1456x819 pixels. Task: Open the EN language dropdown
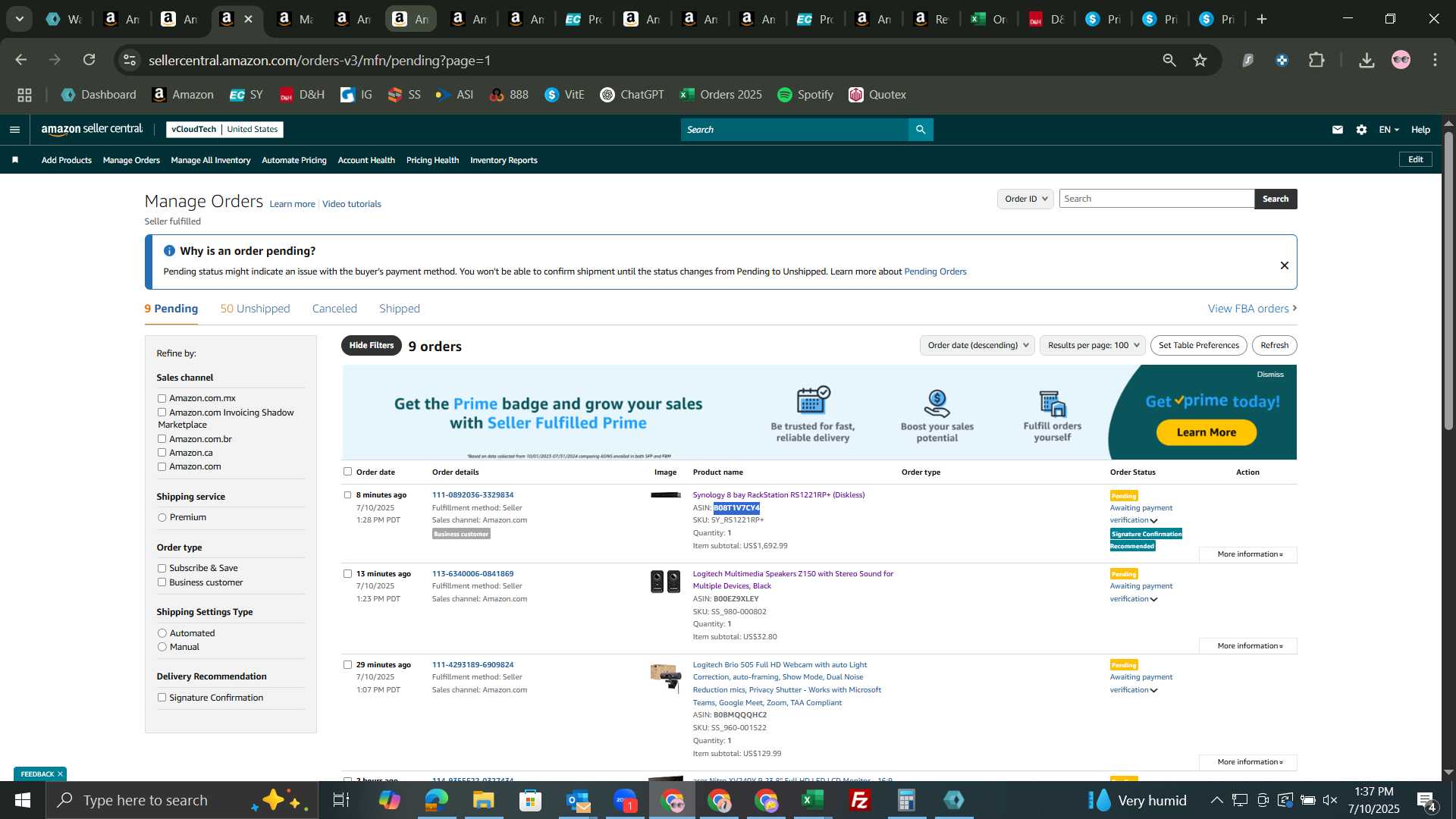point(1389,130)
